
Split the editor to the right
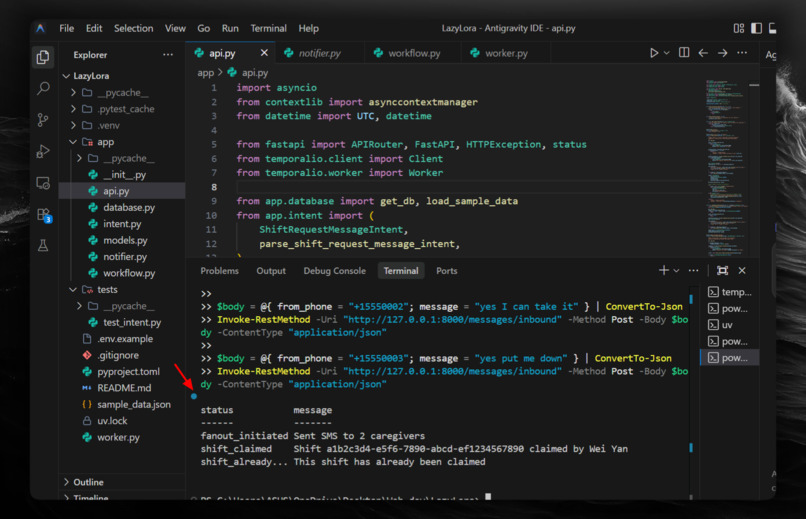[684, 52]
